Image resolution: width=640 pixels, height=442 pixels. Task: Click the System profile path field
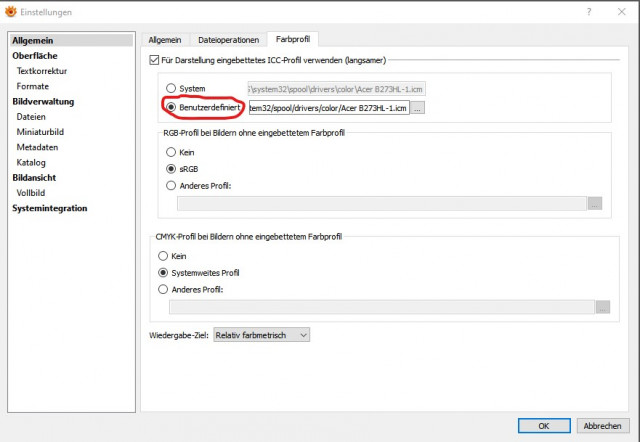[336, 89]
